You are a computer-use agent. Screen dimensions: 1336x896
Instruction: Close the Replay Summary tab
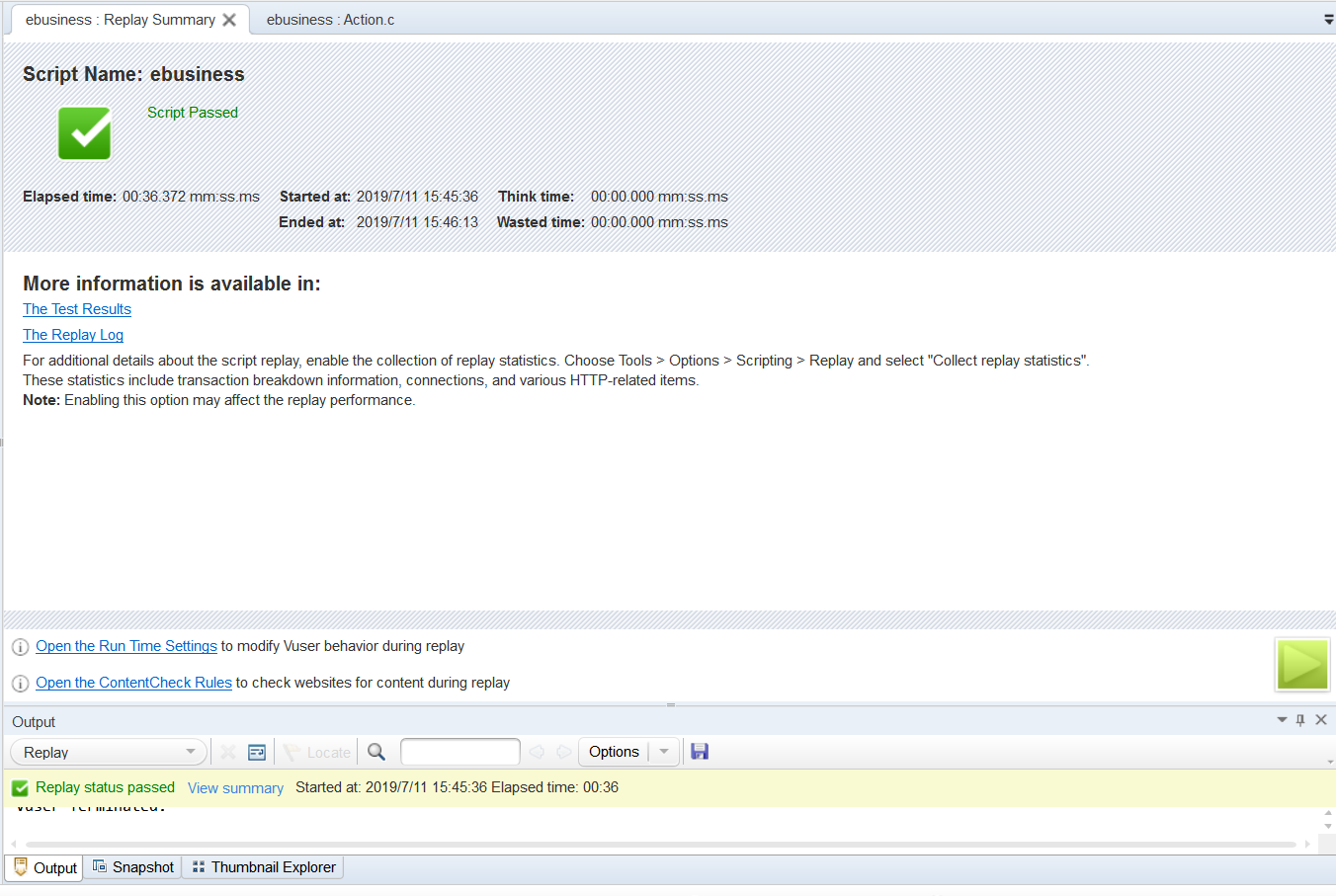click(229, 20)
